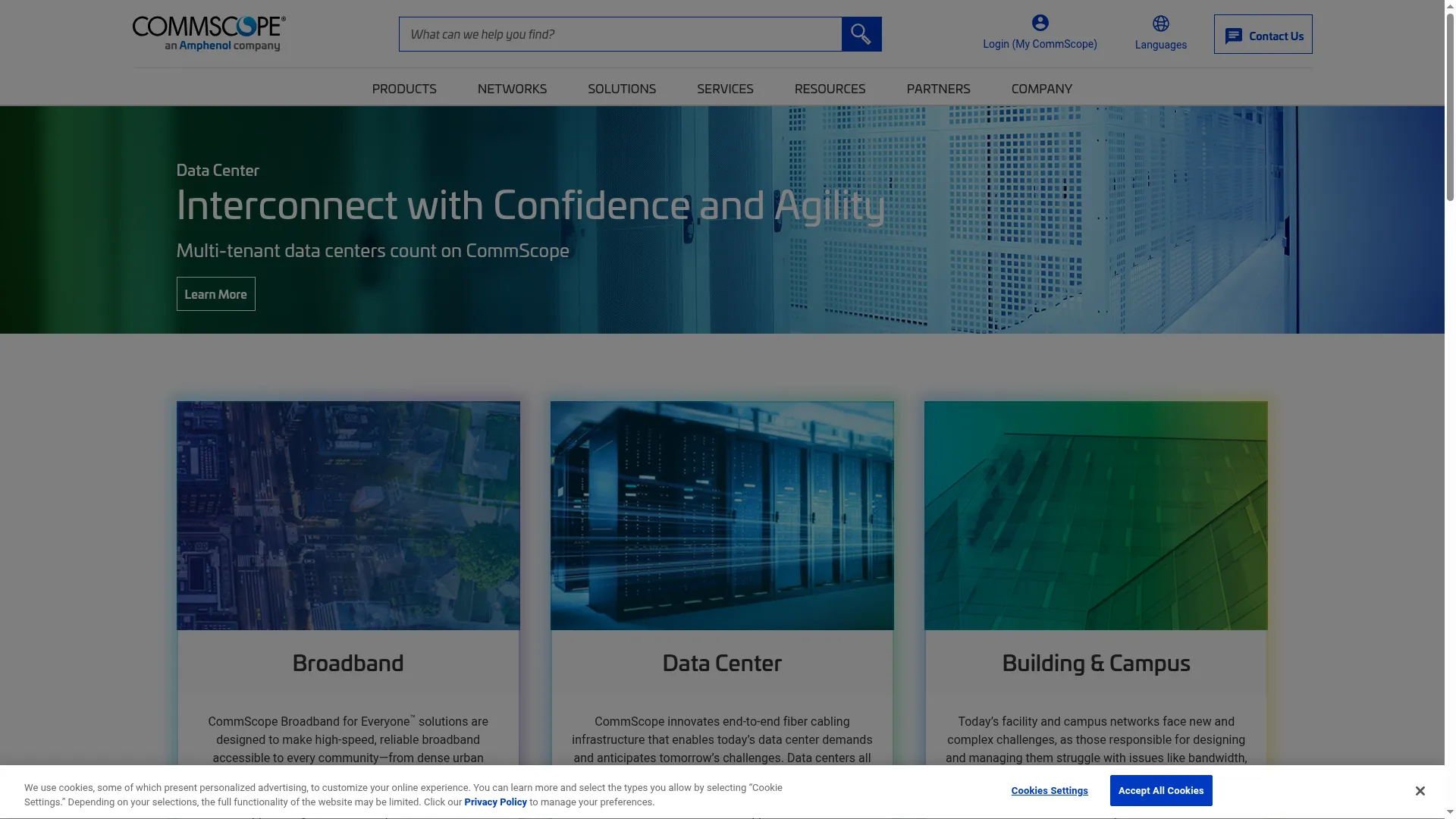
Task: Click the Data Center card heading
Action: tap(722, 663)
